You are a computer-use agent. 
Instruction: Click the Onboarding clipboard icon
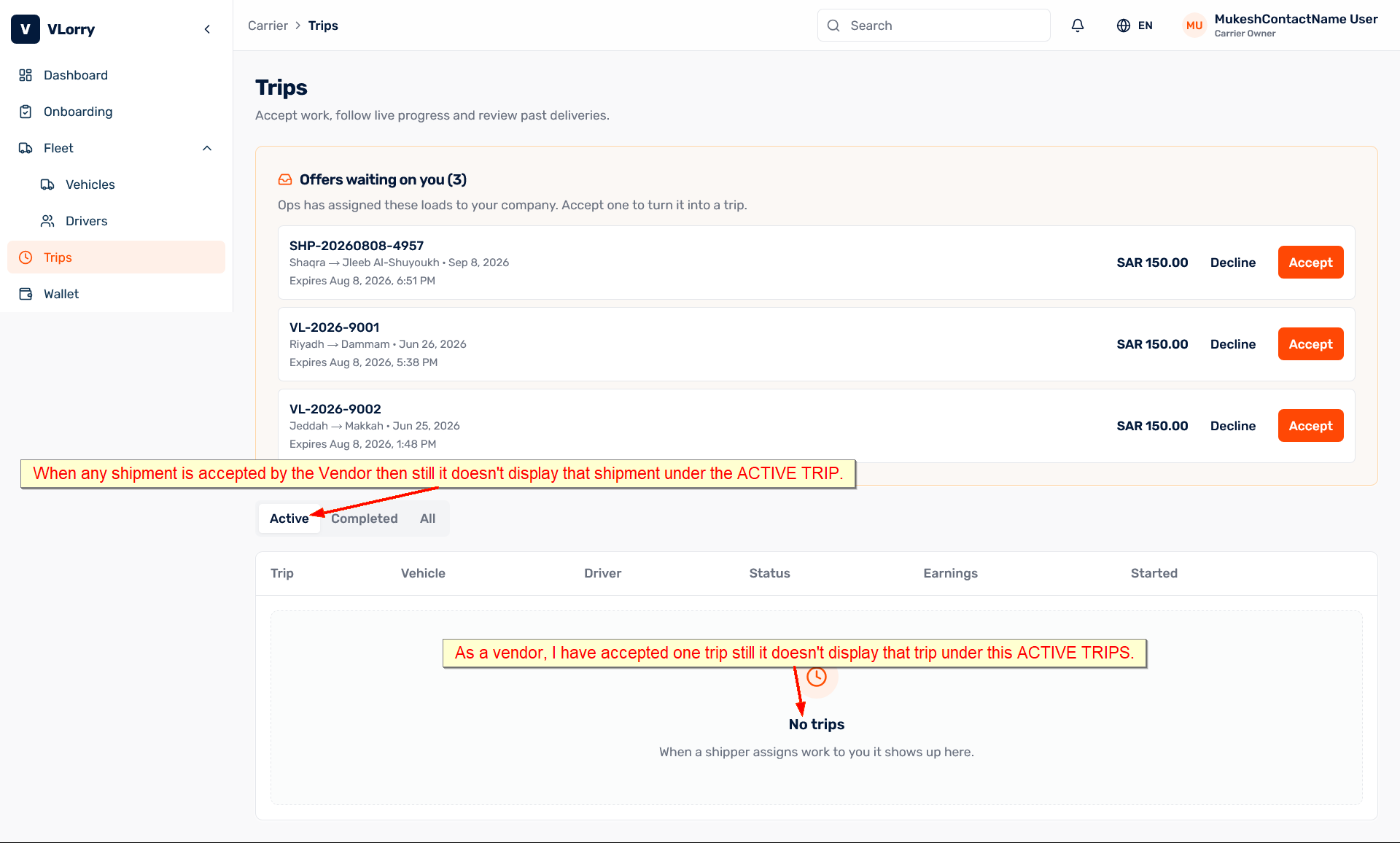(x=26, y=112)
